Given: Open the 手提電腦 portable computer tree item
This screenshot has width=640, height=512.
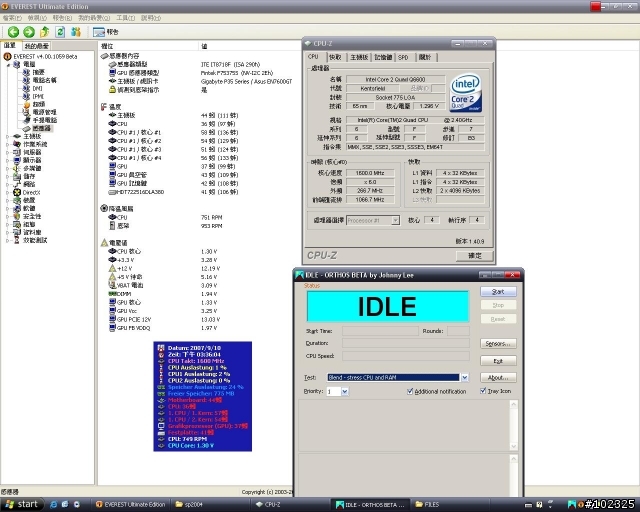Looking at the screenshot, I should 40,120.
